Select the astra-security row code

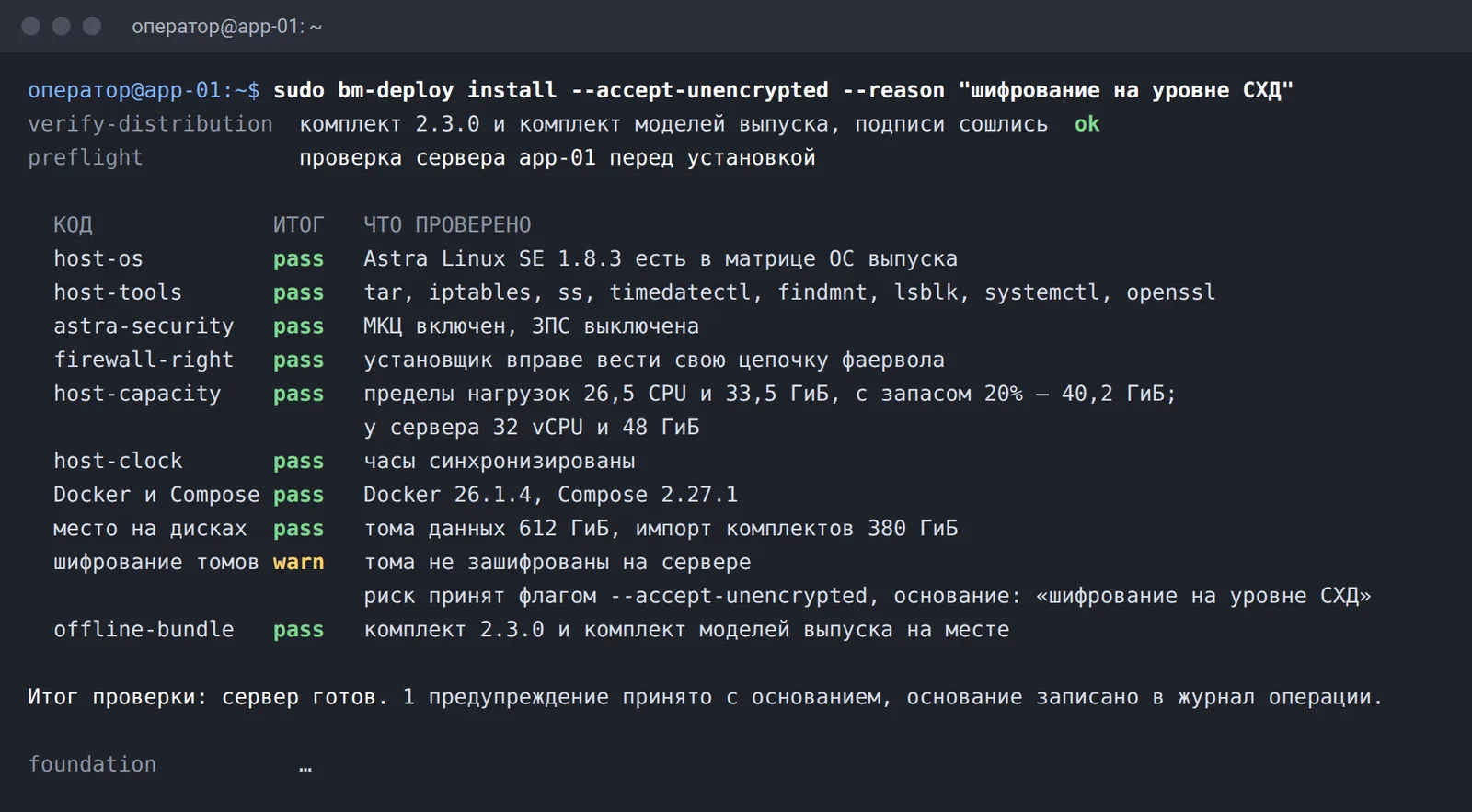pos(144,326)
